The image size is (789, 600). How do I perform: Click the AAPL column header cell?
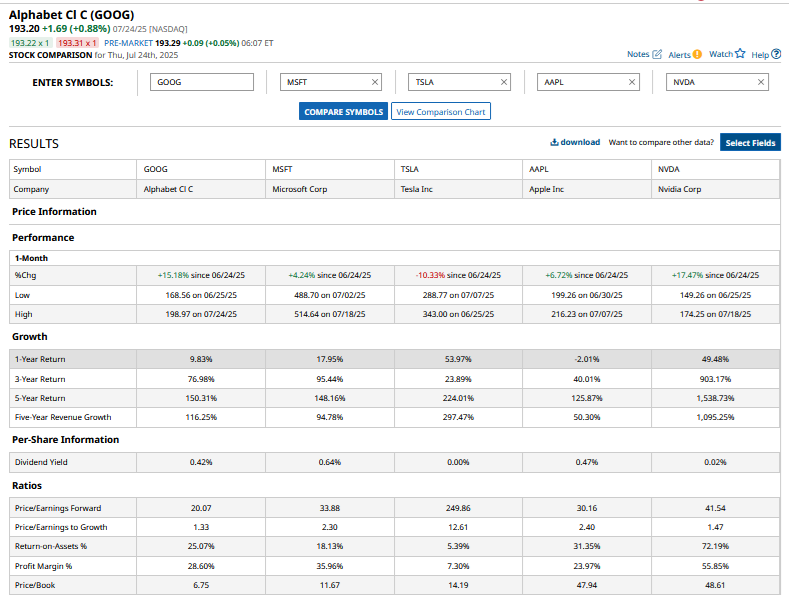[x=587, y=169]
